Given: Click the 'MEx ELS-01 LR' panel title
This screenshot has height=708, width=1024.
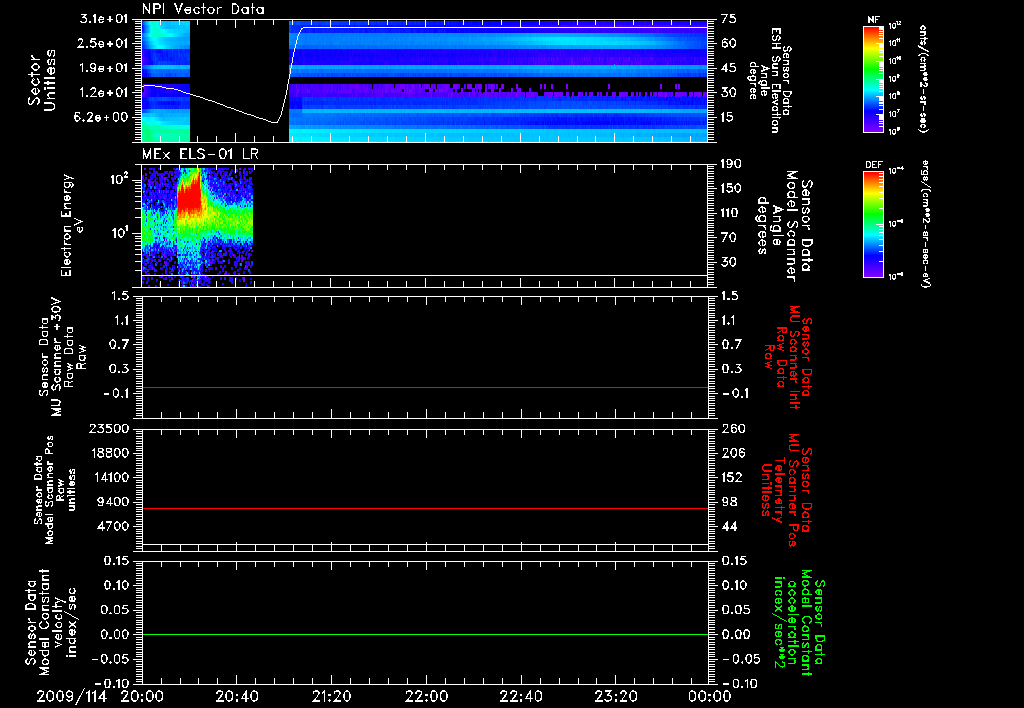Looking at the screenshot, I should point(200,154).
